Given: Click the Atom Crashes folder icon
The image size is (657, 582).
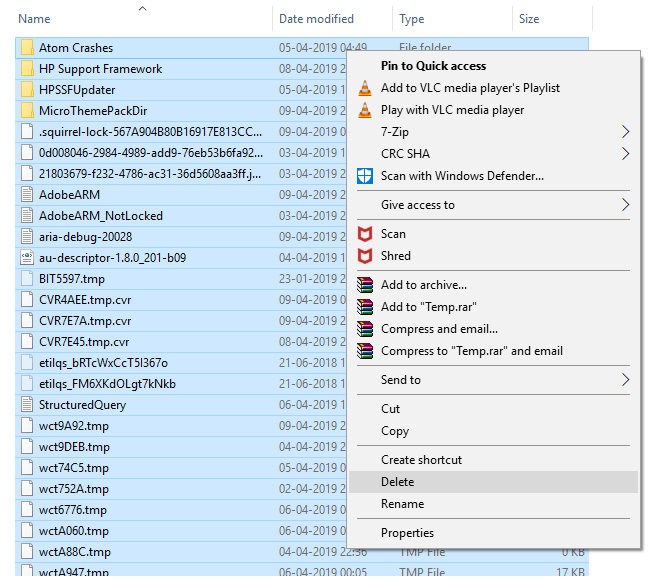Looking at the screenshot, I should (27, 48).
